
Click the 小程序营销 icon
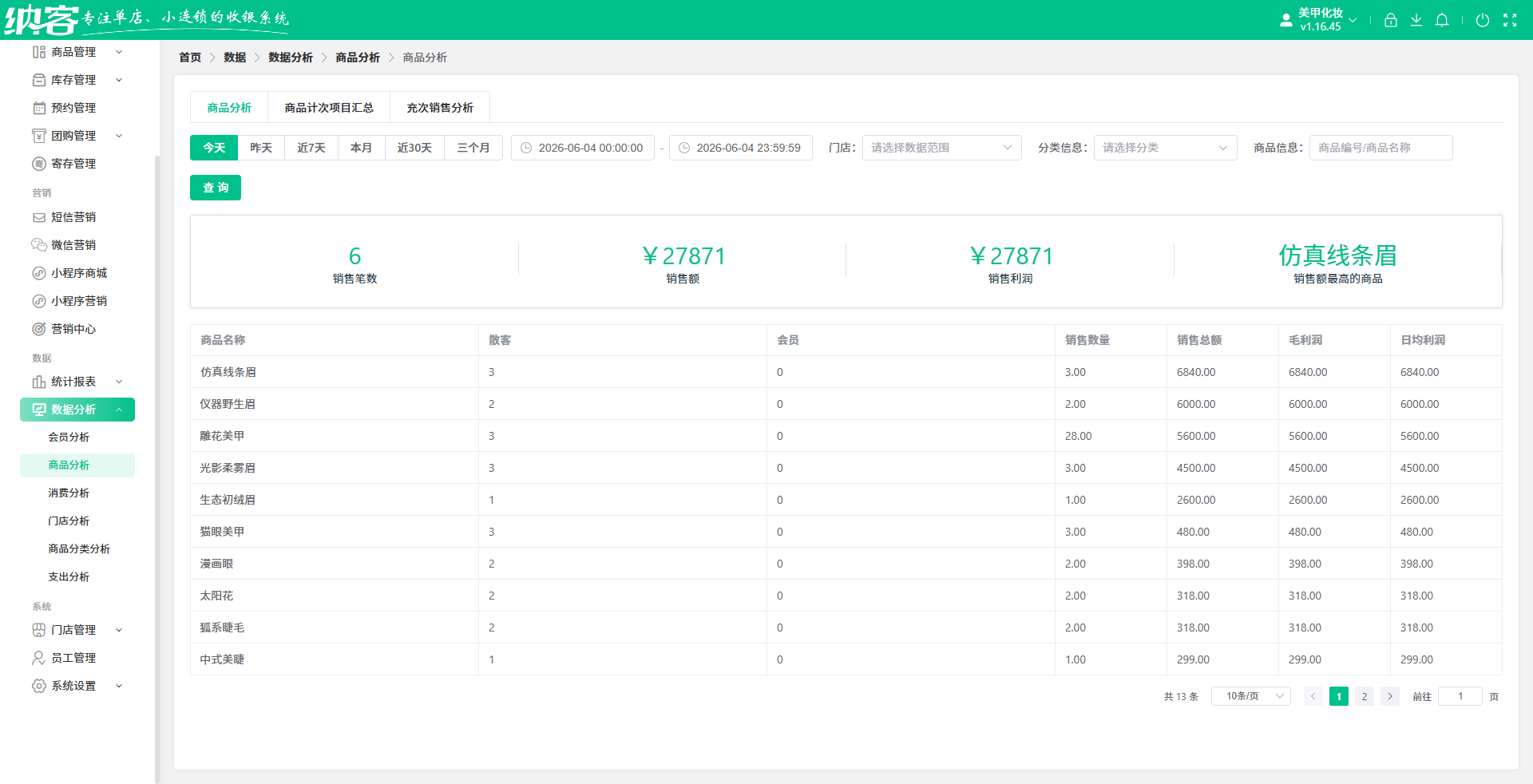38,301
